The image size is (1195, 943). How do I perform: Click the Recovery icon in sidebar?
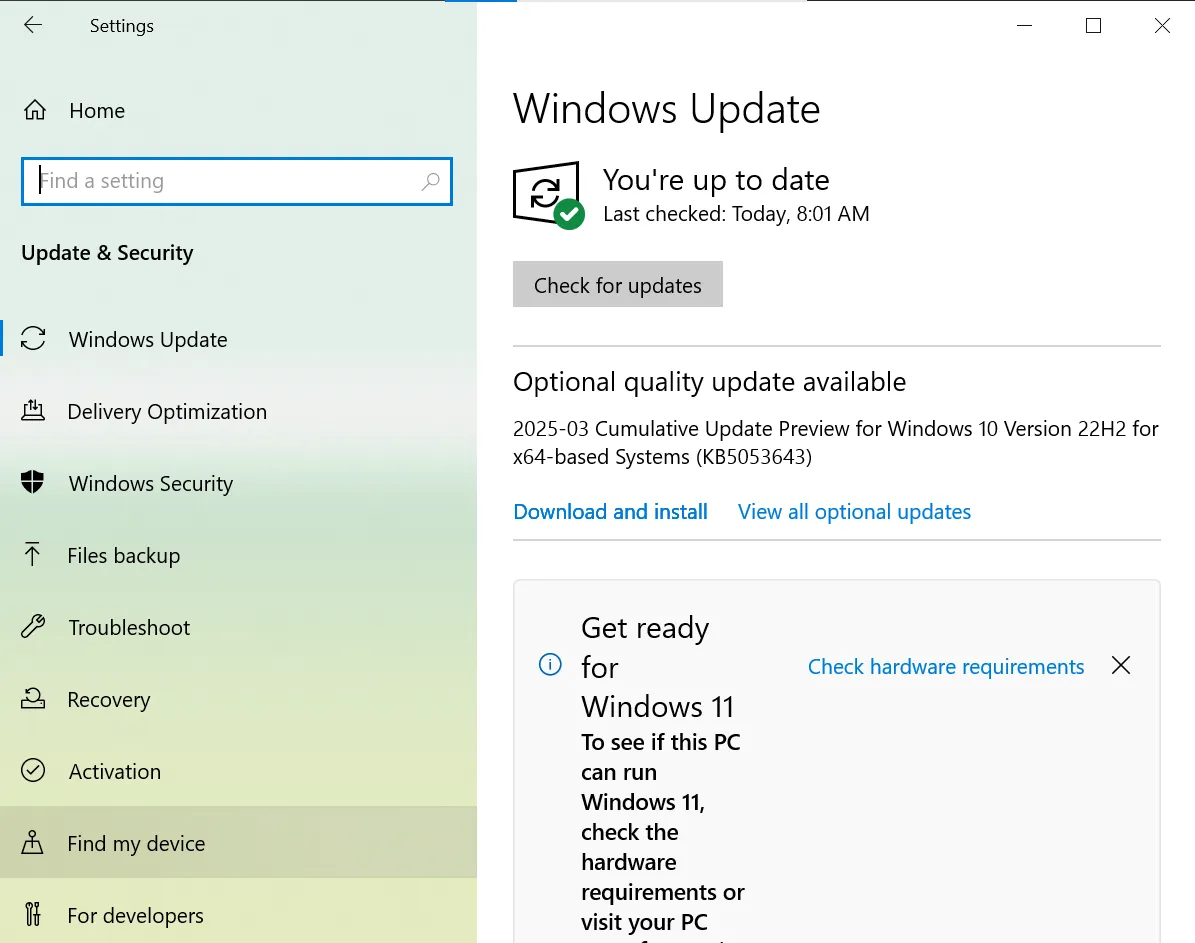[x=33, y=700]
